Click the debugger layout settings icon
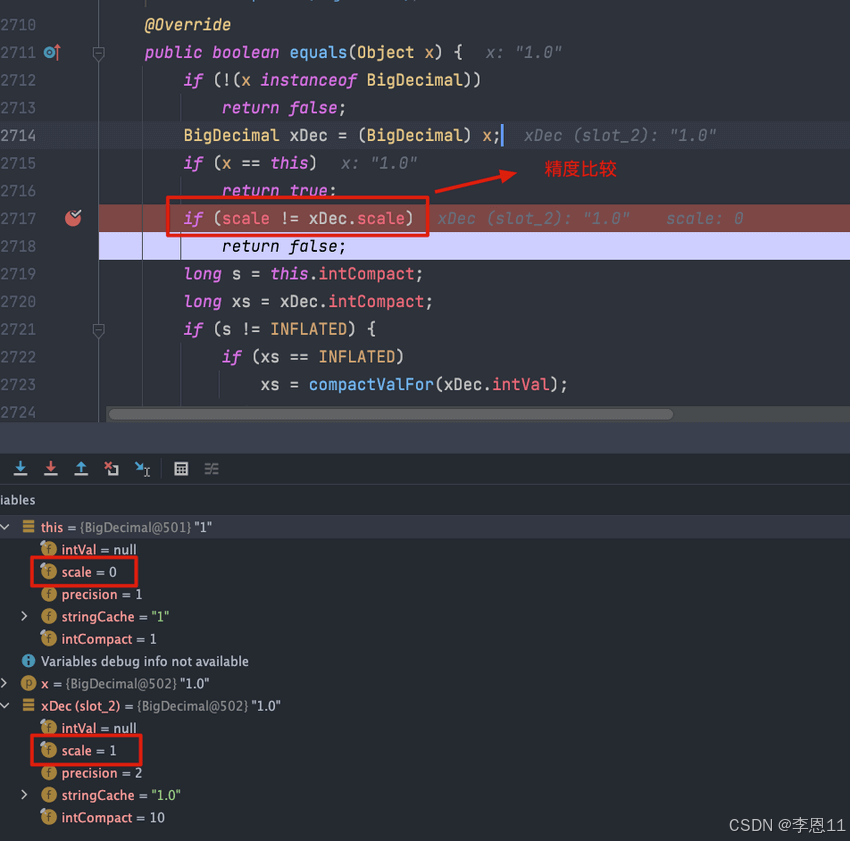Viewport: 850px width, 841px height. (x=211, y=468)
